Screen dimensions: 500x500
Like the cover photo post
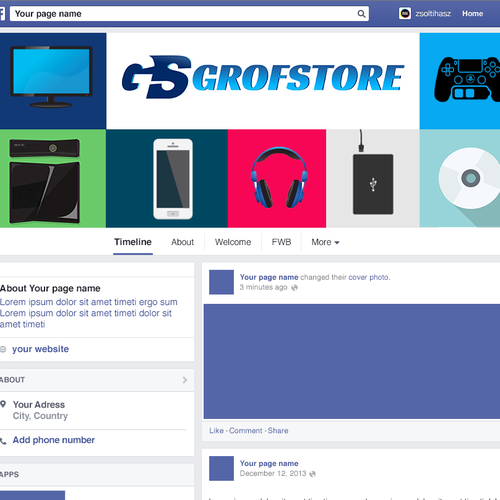point(216,431)
